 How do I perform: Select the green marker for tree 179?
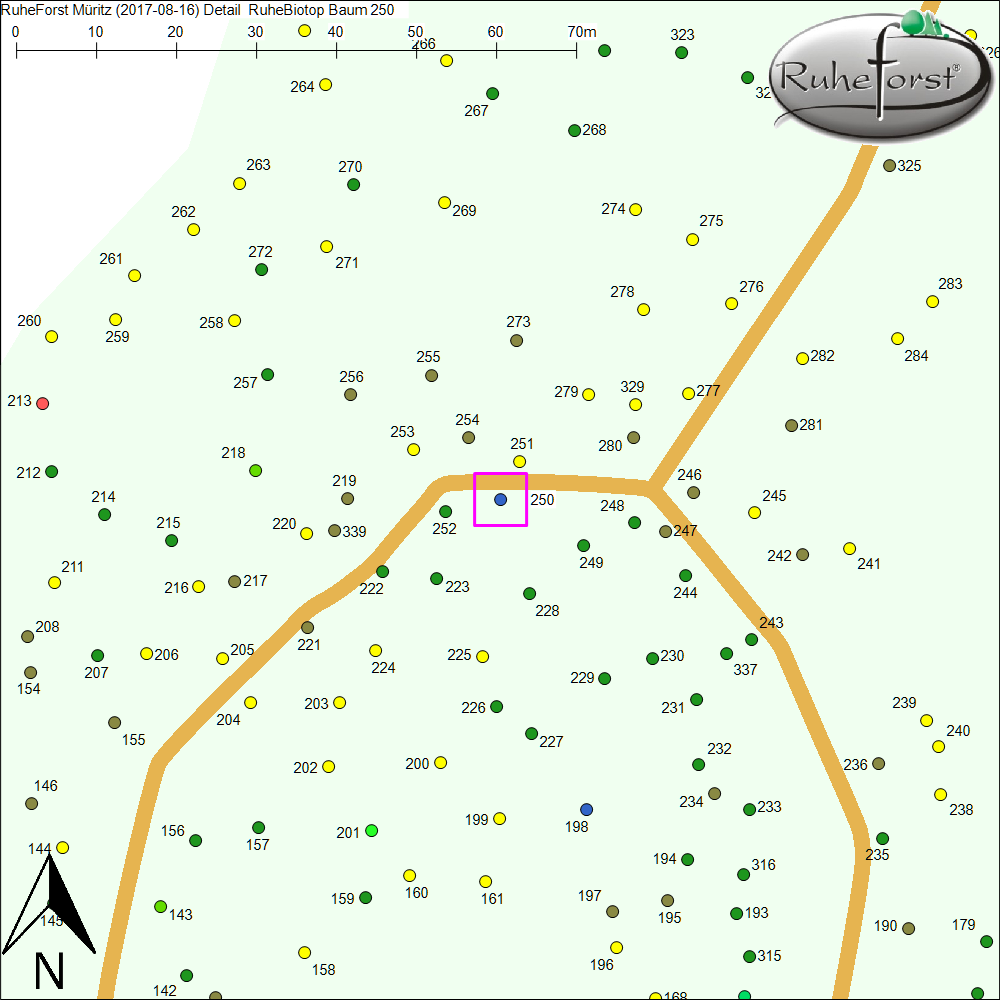986,942
